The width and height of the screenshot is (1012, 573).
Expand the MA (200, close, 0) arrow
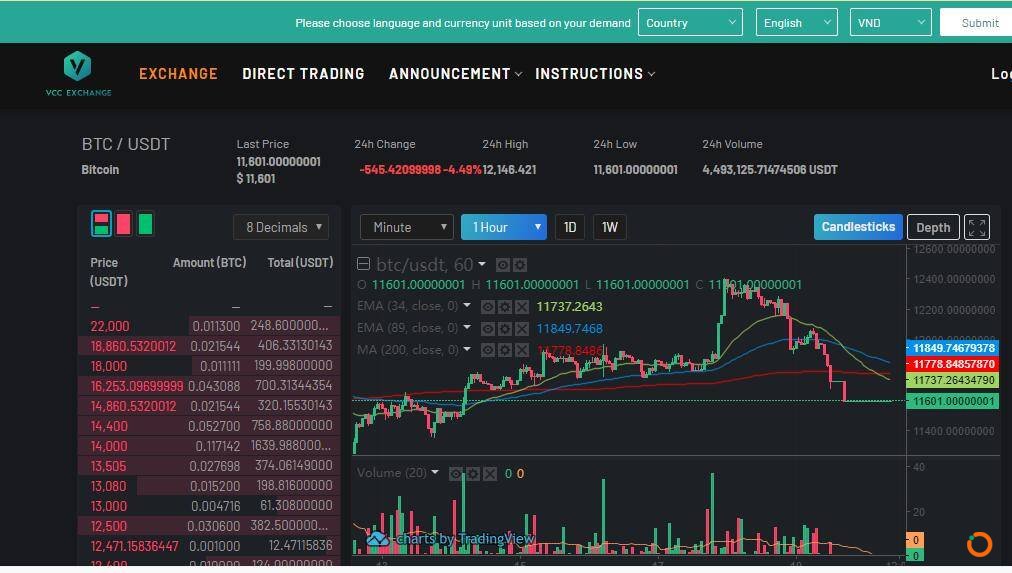(467, 350)
